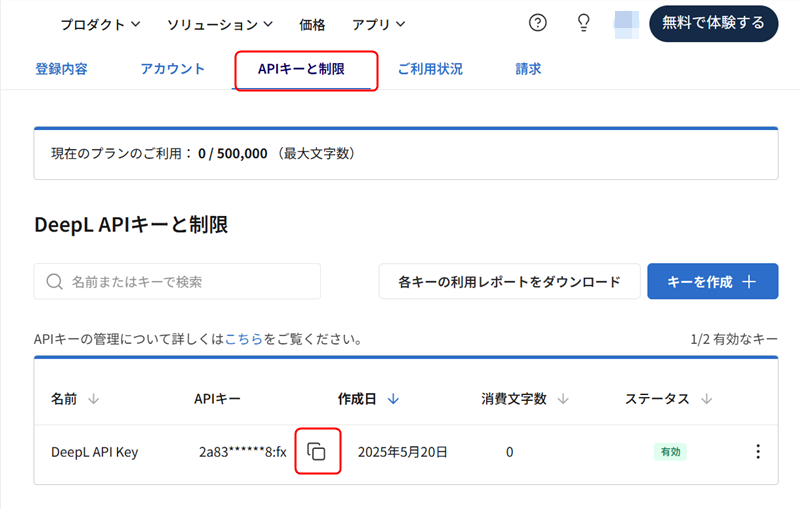
Task: Switch to the アカウント tab
Action: point(172,69)
